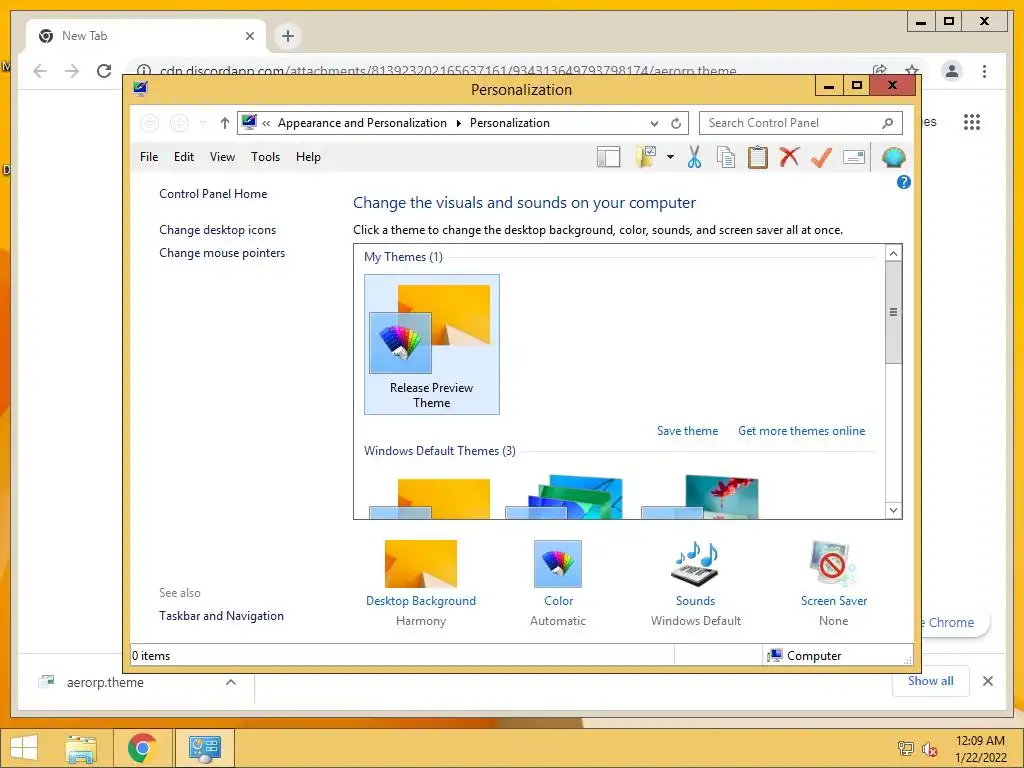Click Show all downloads in Chrome

coord(930,680)
